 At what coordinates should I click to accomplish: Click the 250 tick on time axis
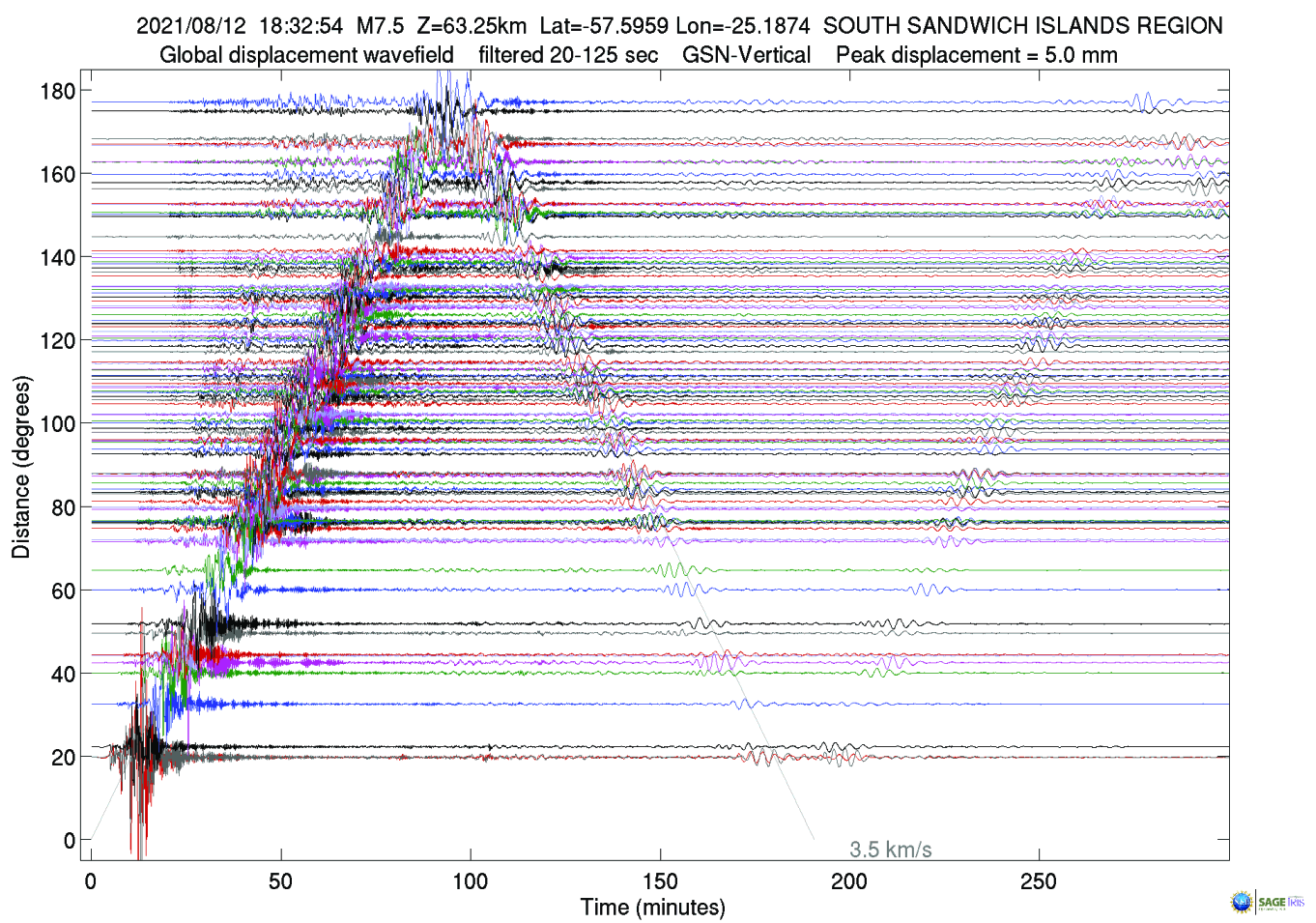point(1039,881)
